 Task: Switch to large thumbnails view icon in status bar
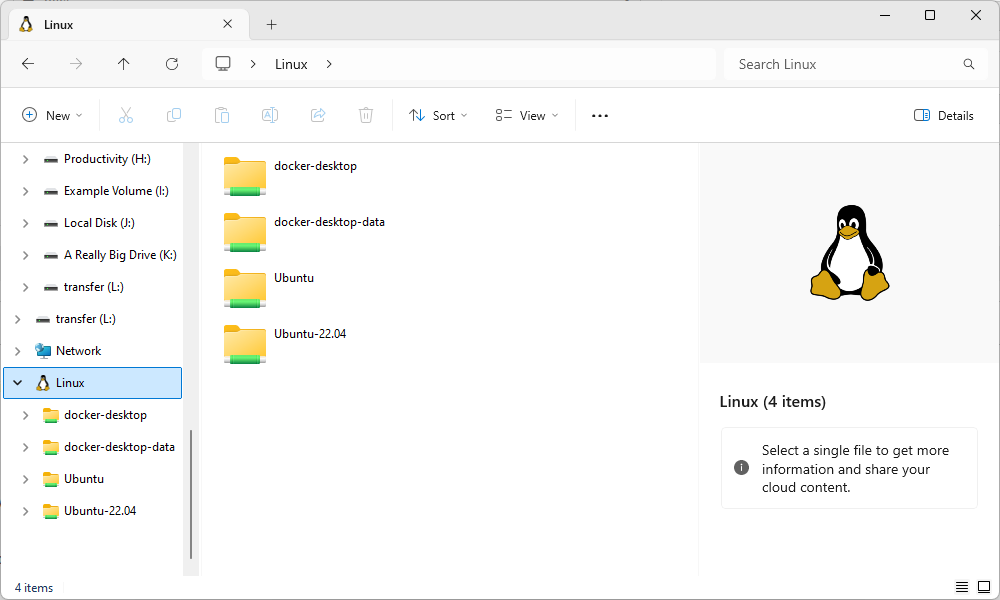[x=984, y=587]
